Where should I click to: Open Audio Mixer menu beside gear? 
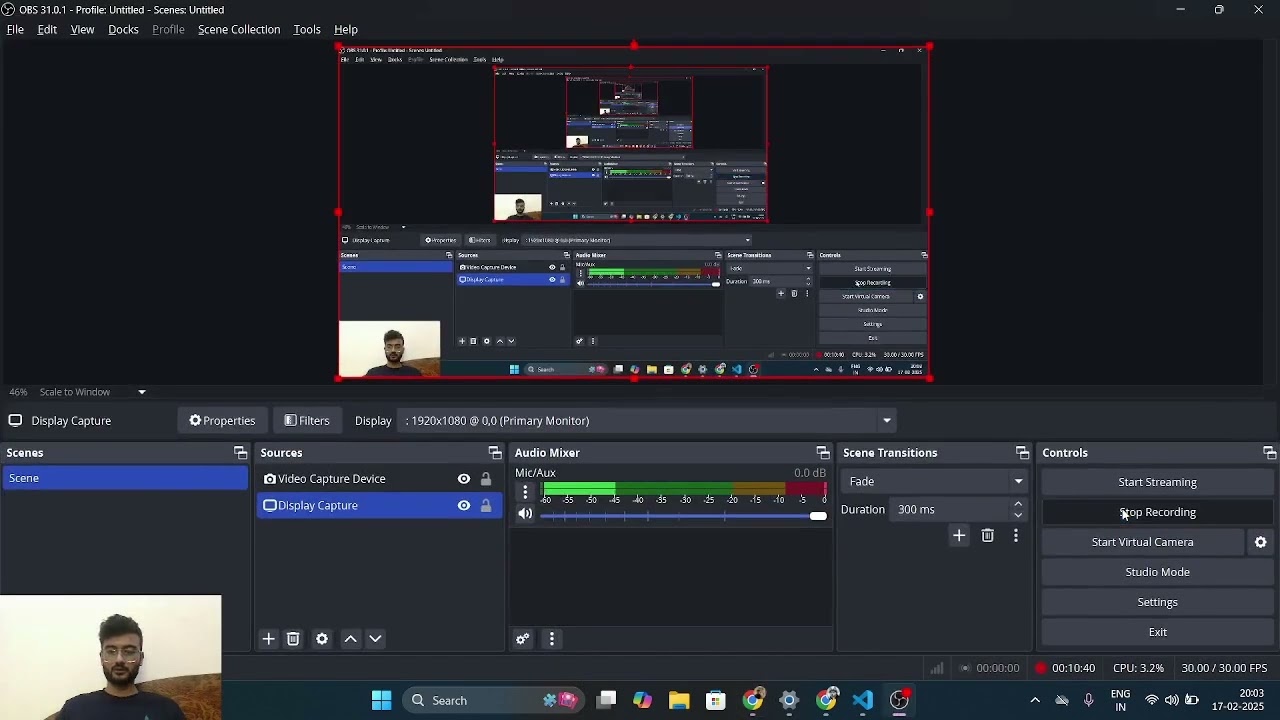click(x=552, y=639)
